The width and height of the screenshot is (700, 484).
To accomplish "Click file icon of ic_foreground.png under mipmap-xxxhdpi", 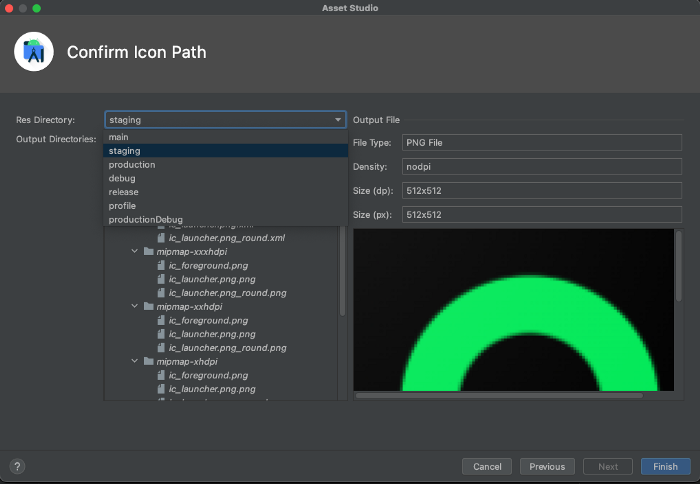I will tap(161, 265).
